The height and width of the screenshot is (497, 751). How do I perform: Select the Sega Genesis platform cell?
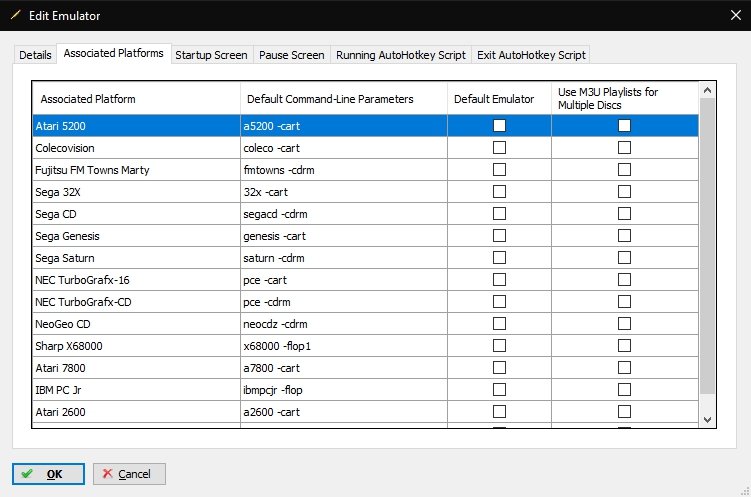(x=137, y=236)
